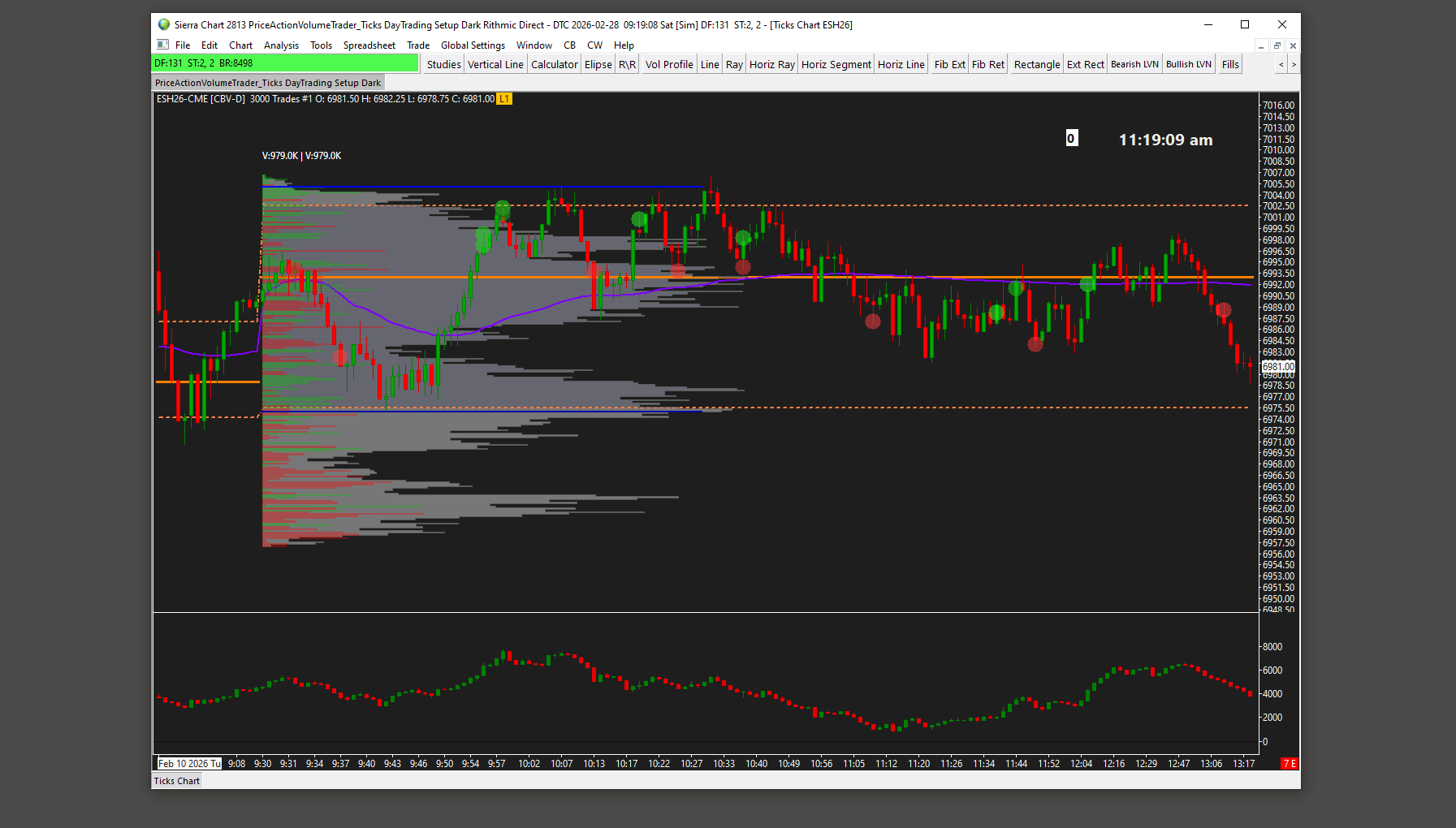Select the Fib Ext tool
This screenshot has height=828, width=1456.
[949, 64]
